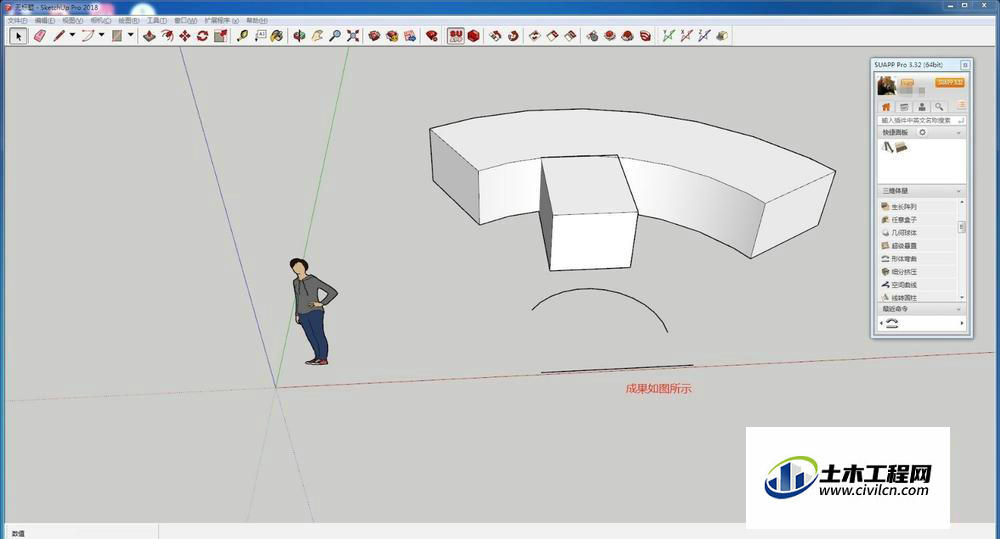Click the red ruby gem icon

coord(432,36)
